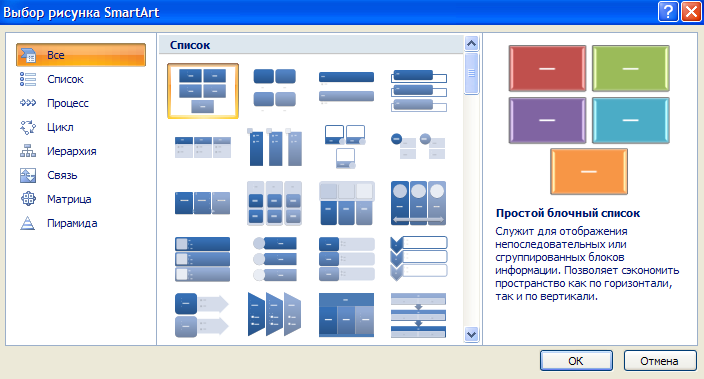Screen dimensions: 704x379
Task: Select the basic block list layout thumbnail
Action: tap(203, 91)
